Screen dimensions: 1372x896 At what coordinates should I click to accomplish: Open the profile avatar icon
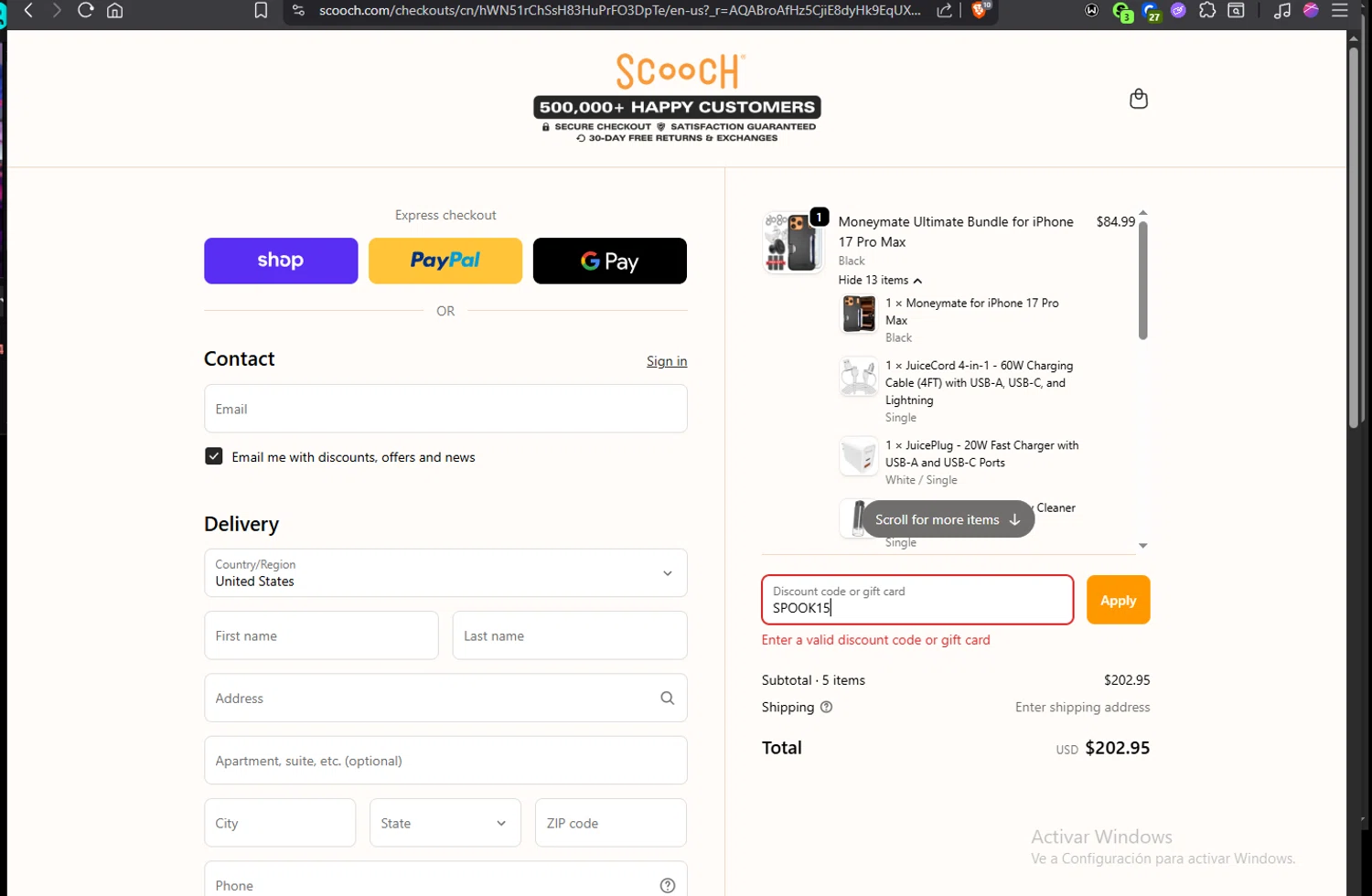(x=1311, y=10)
